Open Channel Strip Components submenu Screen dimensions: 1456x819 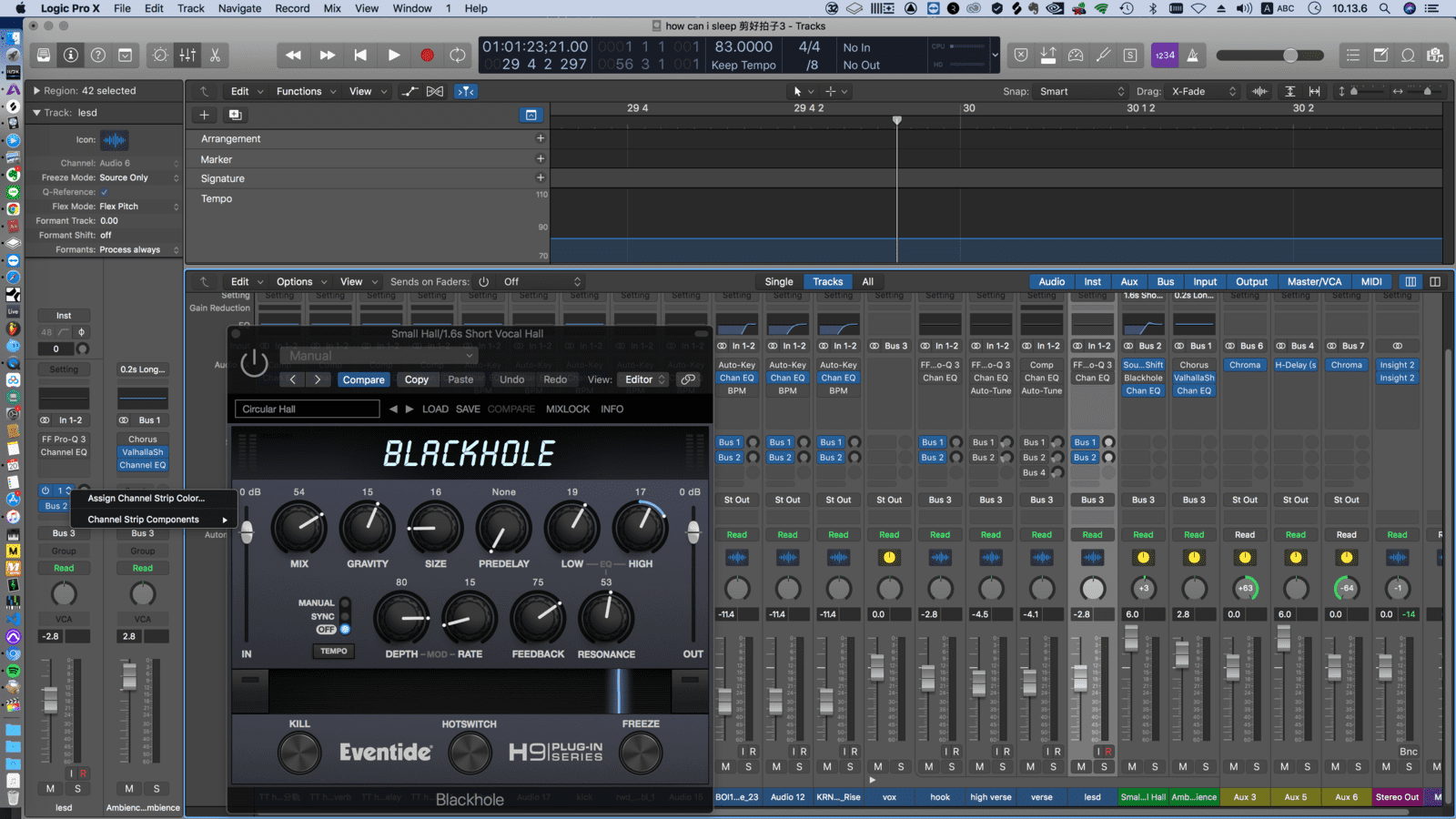153,520
